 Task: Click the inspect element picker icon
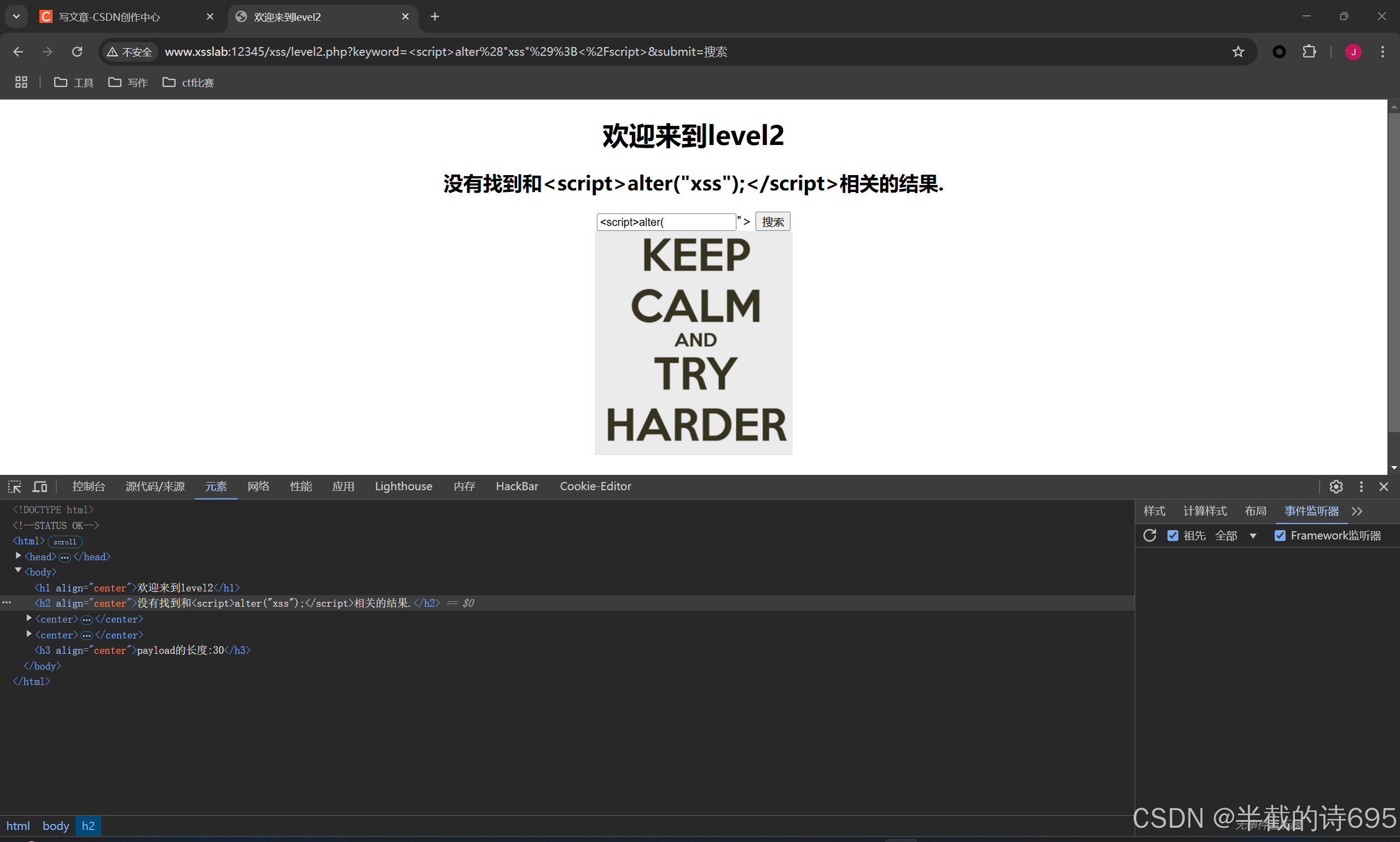15,486
